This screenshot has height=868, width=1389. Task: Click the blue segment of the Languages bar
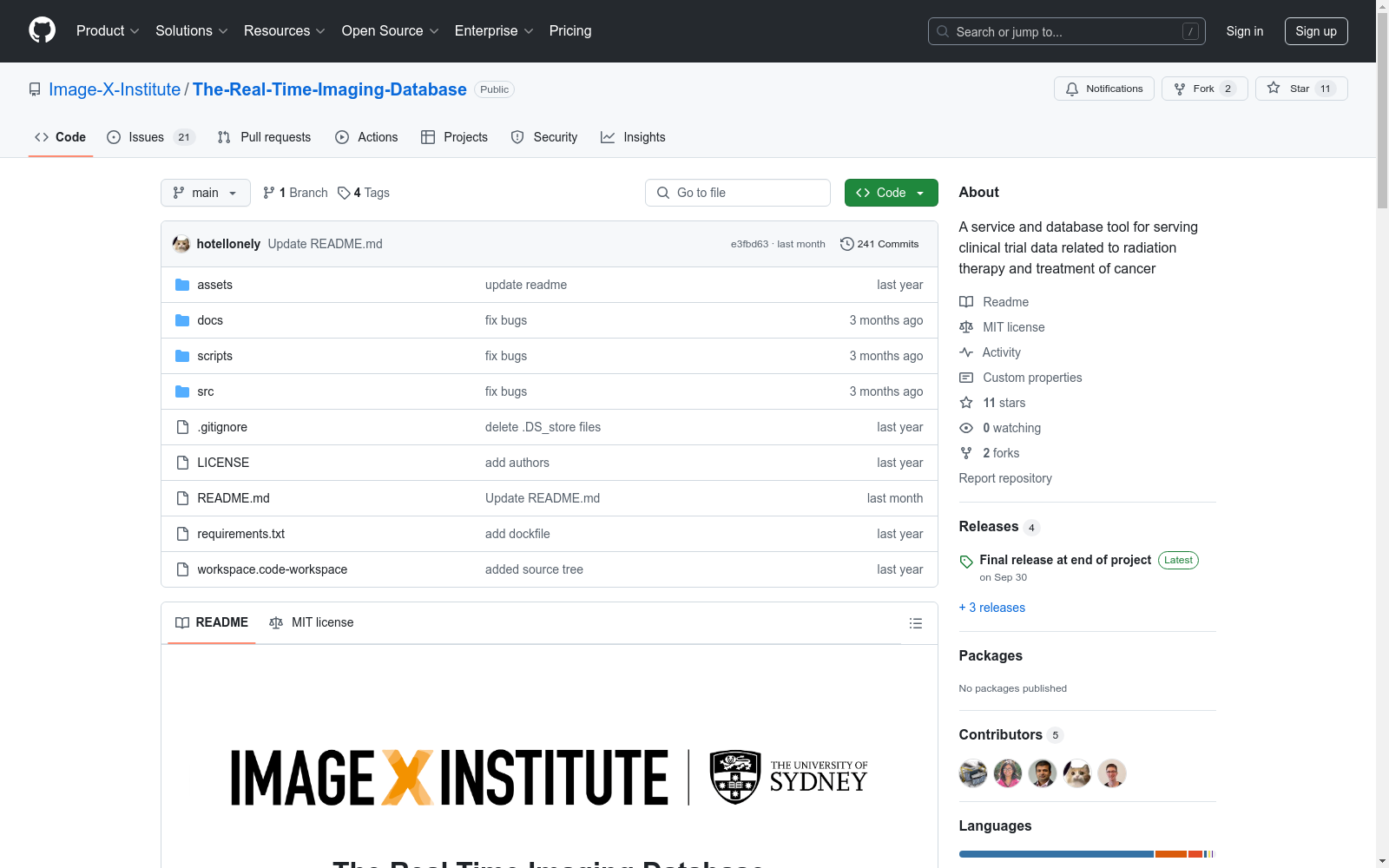pos(1057,854)
